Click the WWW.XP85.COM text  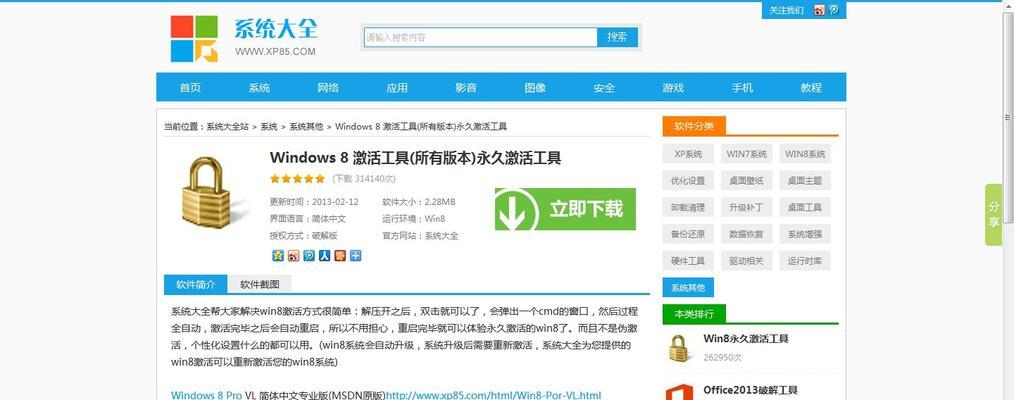pyautogui.click(x=275, y=51)
